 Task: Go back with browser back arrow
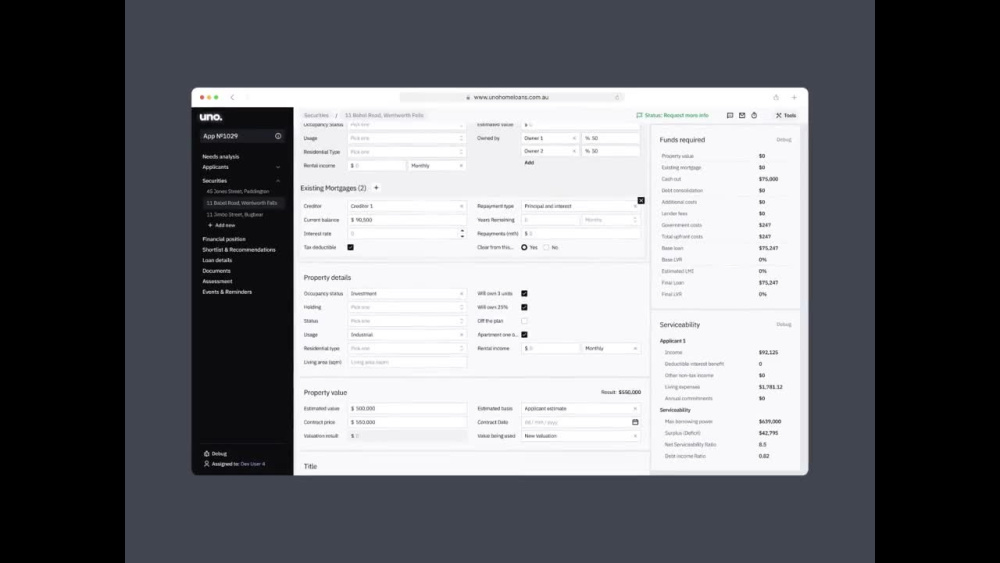point(232,98)
